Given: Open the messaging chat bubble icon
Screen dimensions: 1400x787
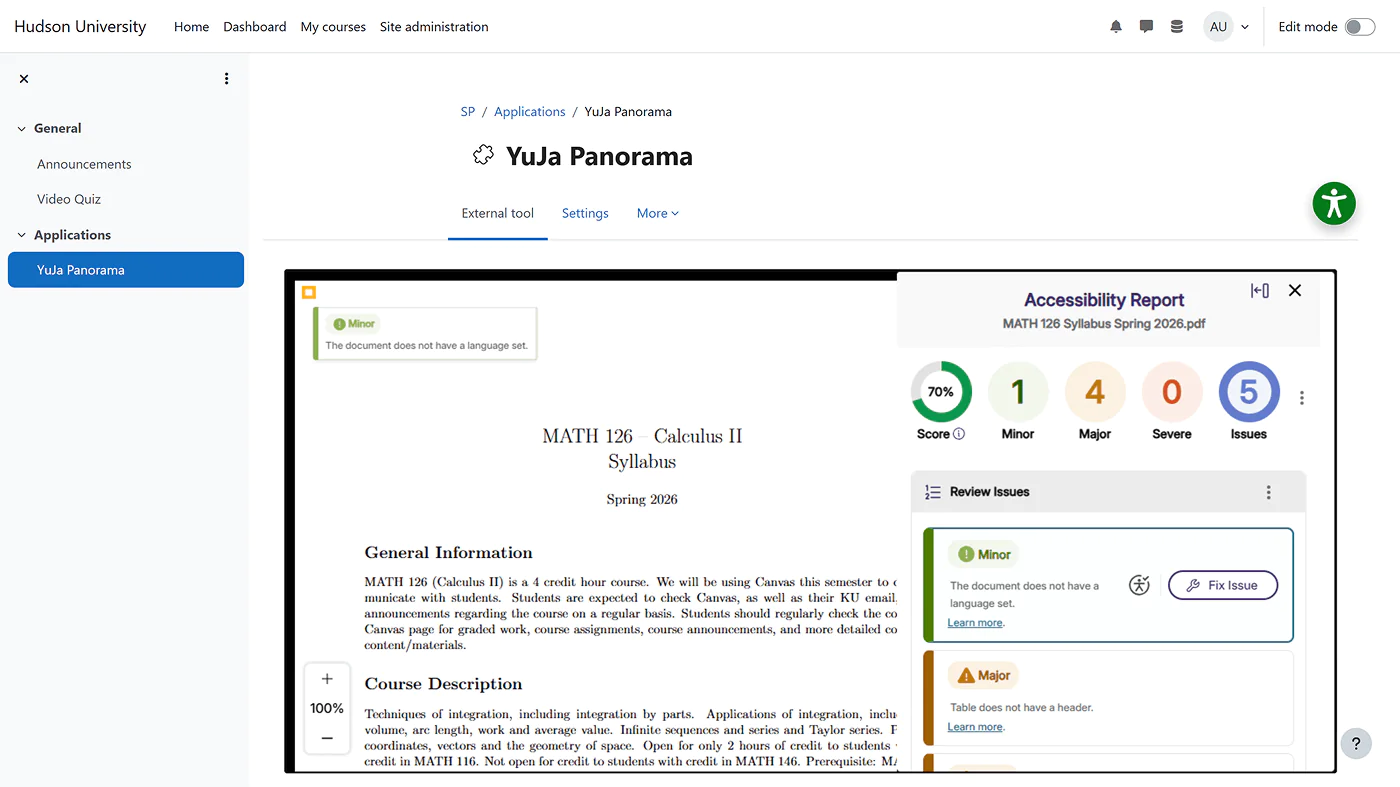Looking at the screenshot, I should coord(1146,27).
